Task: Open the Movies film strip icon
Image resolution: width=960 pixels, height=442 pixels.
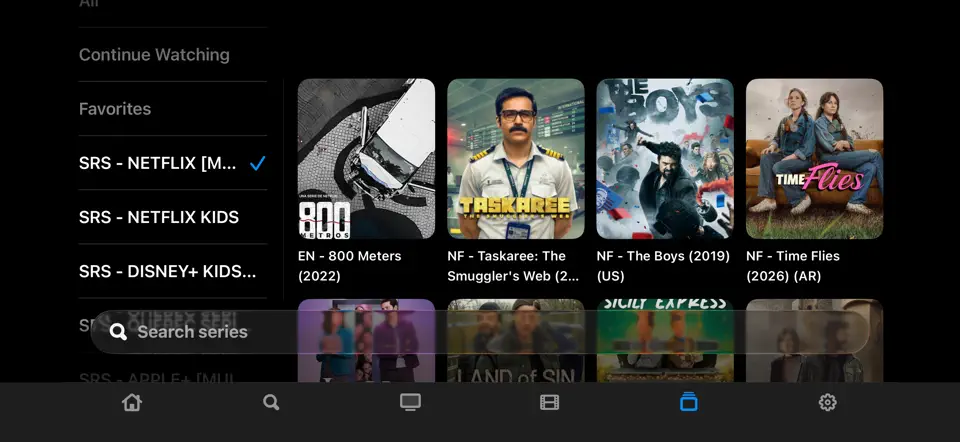Action: pos(549,402)
